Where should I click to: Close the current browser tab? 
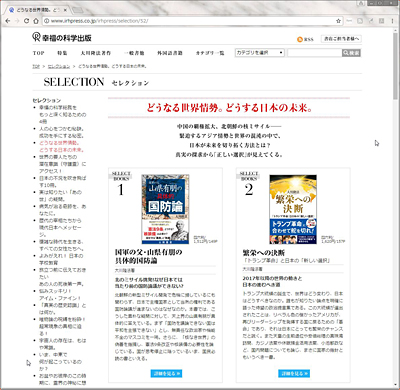pos(65,10)
